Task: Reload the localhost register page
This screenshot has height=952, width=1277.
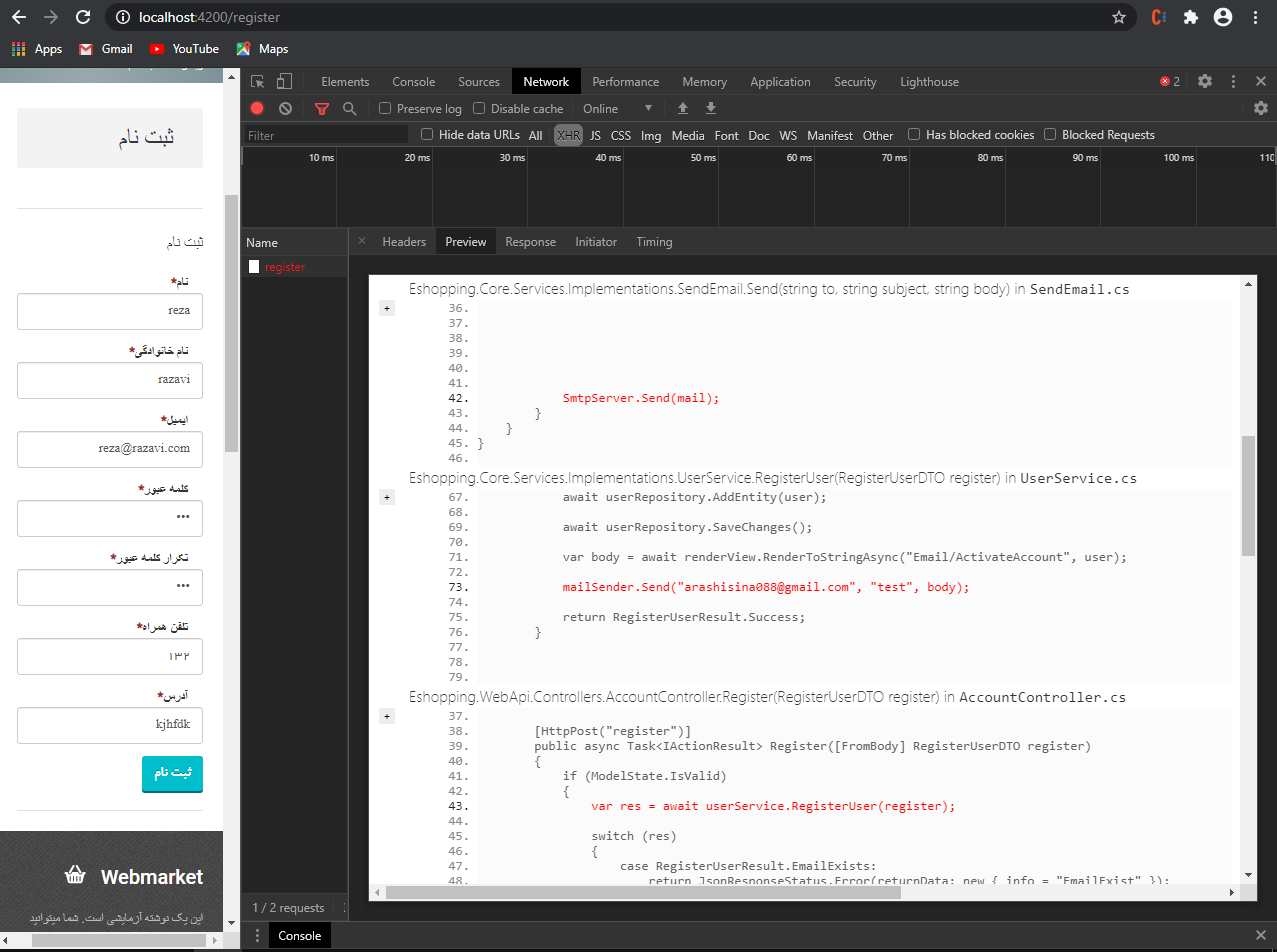Action: [83, 17]
